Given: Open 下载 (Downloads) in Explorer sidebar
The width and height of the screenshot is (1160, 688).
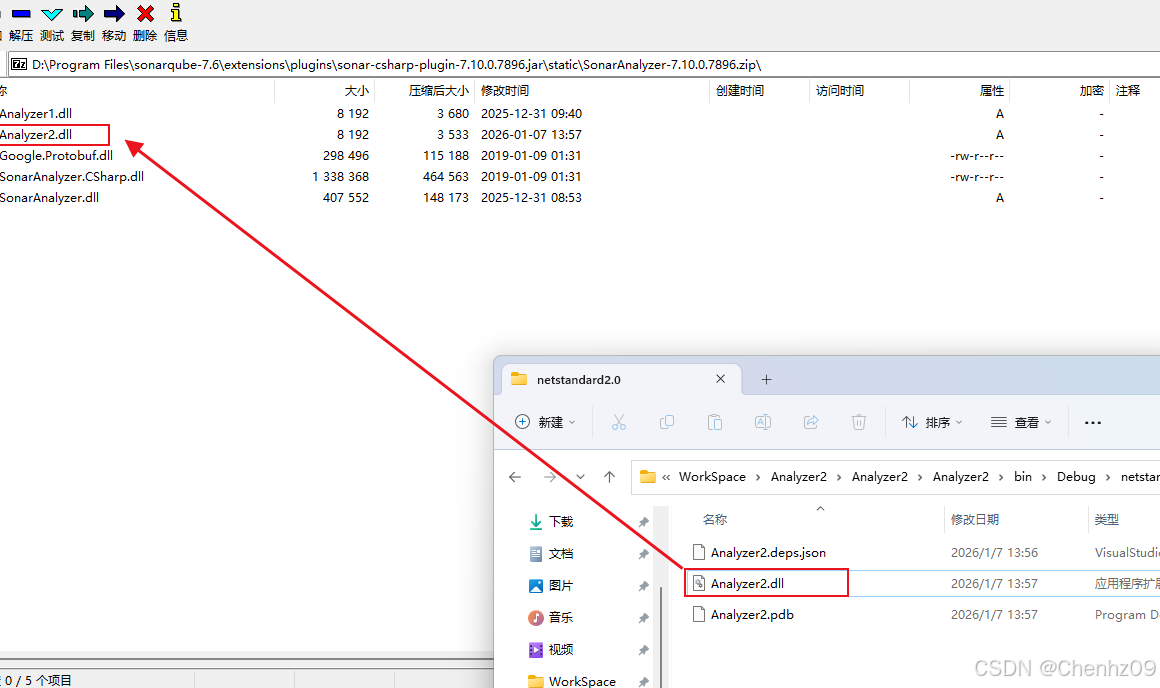Looking at the screenshot, I should 551,522.
